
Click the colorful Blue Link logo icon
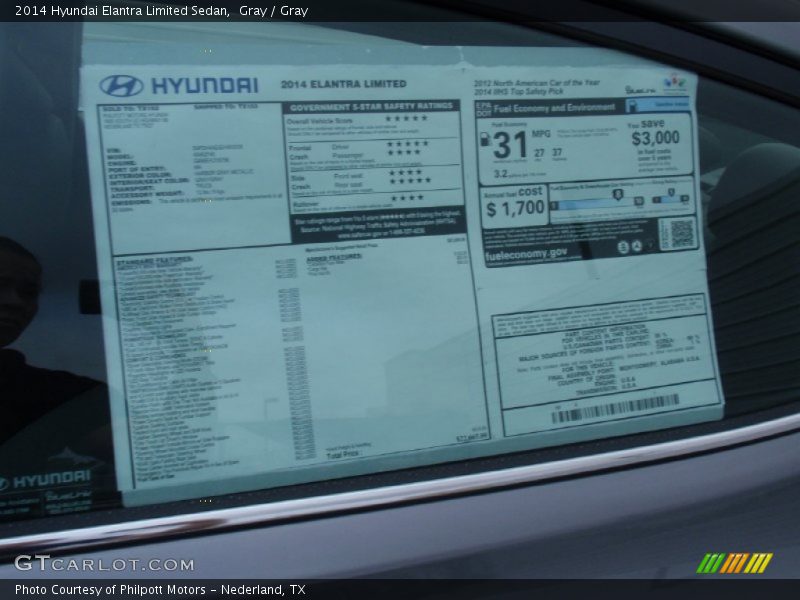(x=675, y=82)
